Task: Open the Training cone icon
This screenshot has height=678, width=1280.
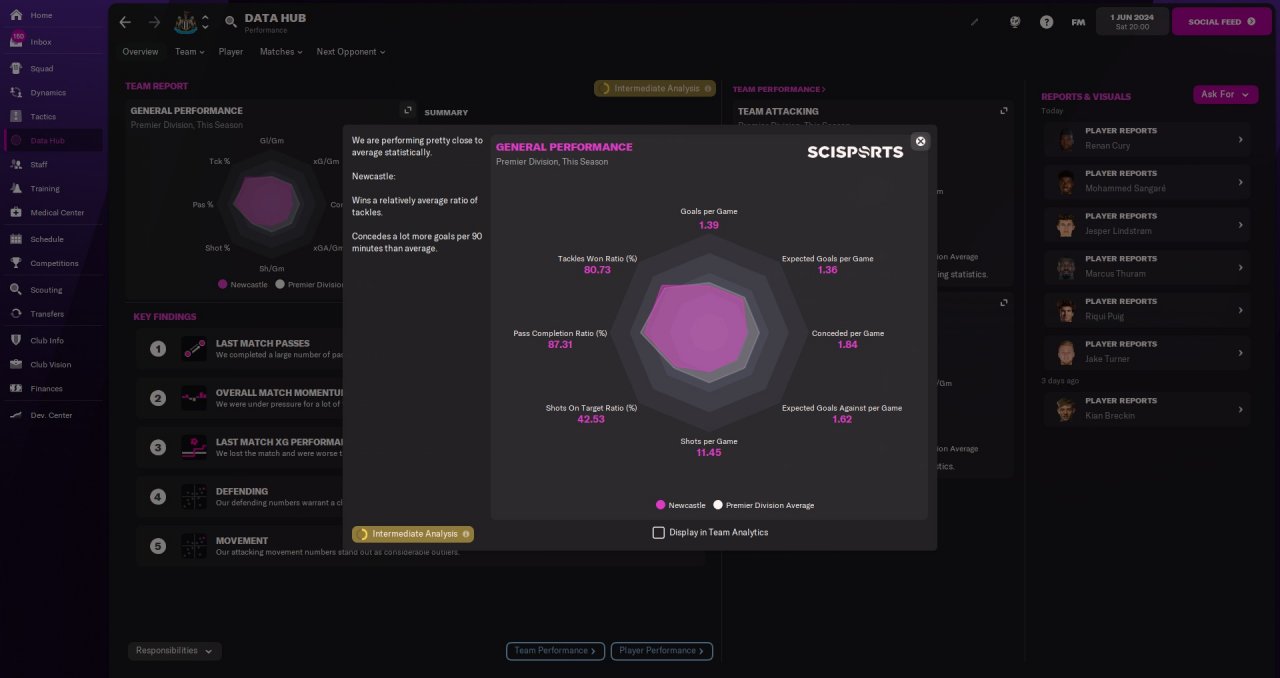Action: 16,188
